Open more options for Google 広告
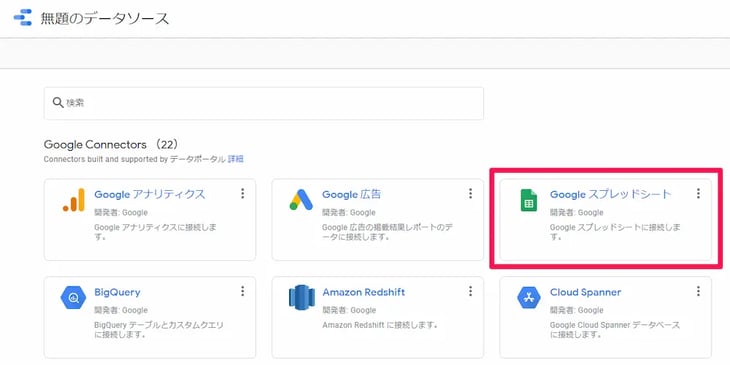The image size is (730, 365). coord(471,193)
